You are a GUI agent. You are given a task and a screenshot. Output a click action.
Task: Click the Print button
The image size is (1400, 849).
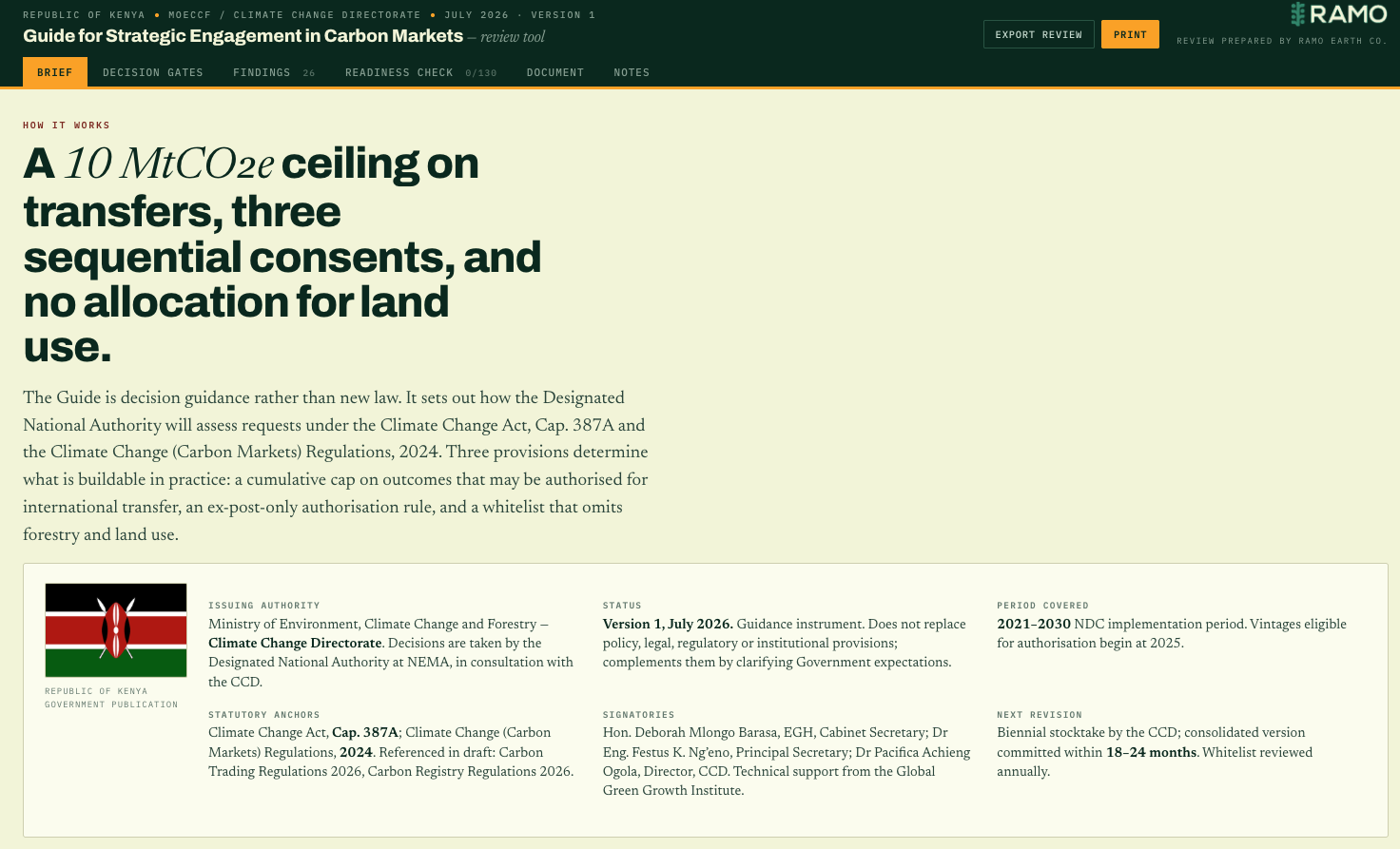click(x=1130, y=34)
